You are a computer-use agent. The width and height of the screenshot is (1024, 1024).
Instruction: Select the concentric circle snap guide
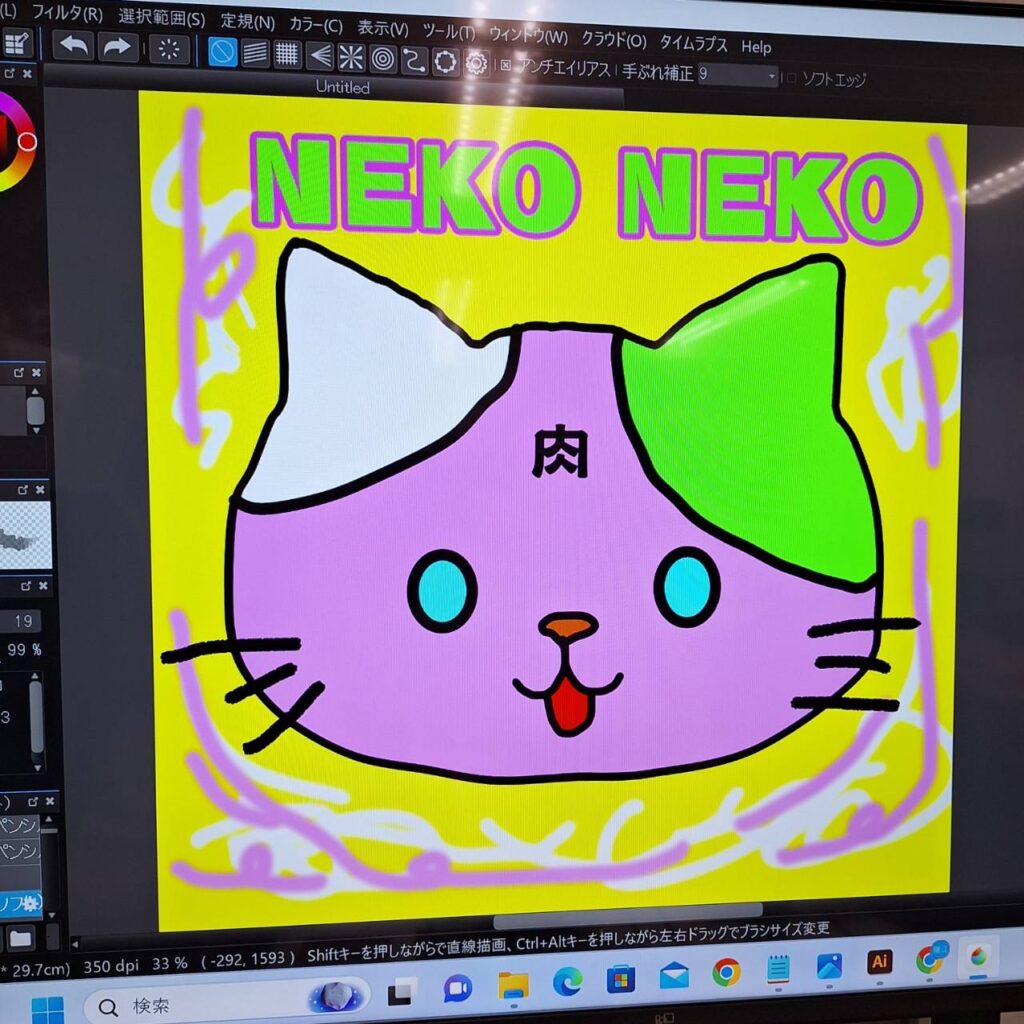[x=382, y=59]
